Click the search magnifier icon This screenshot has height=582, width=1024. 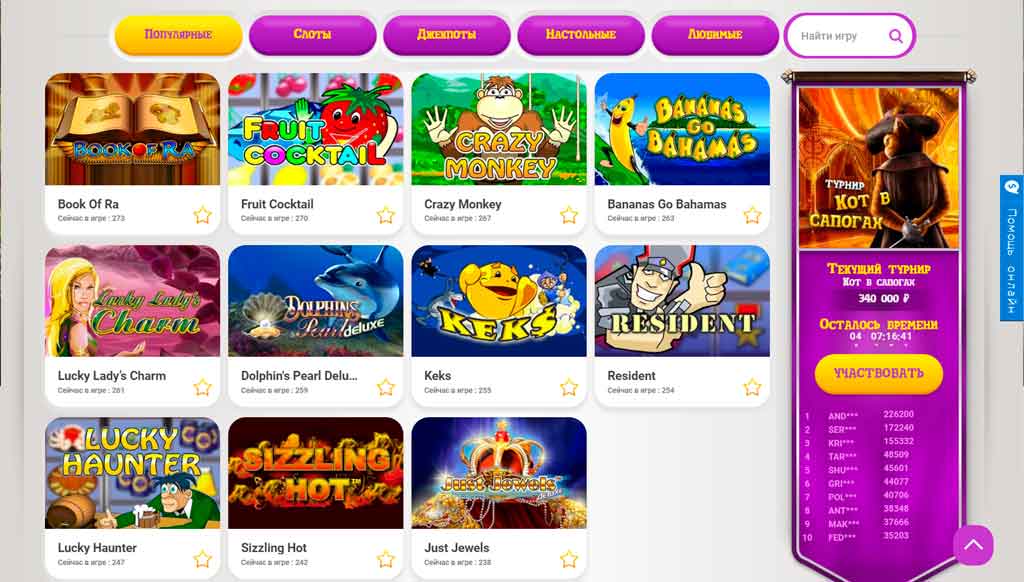click(896, 36)
